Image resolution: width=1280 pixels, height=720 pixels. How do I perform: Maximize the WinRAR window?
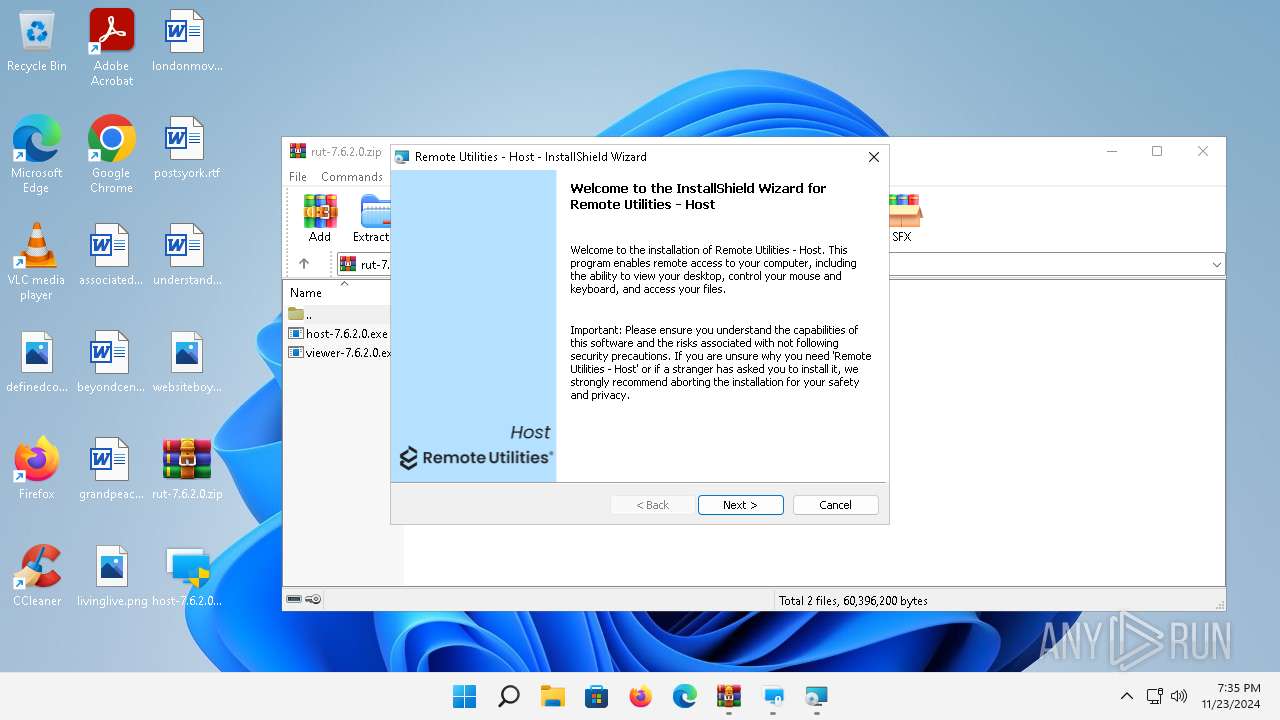click(x=1157, y=151)
